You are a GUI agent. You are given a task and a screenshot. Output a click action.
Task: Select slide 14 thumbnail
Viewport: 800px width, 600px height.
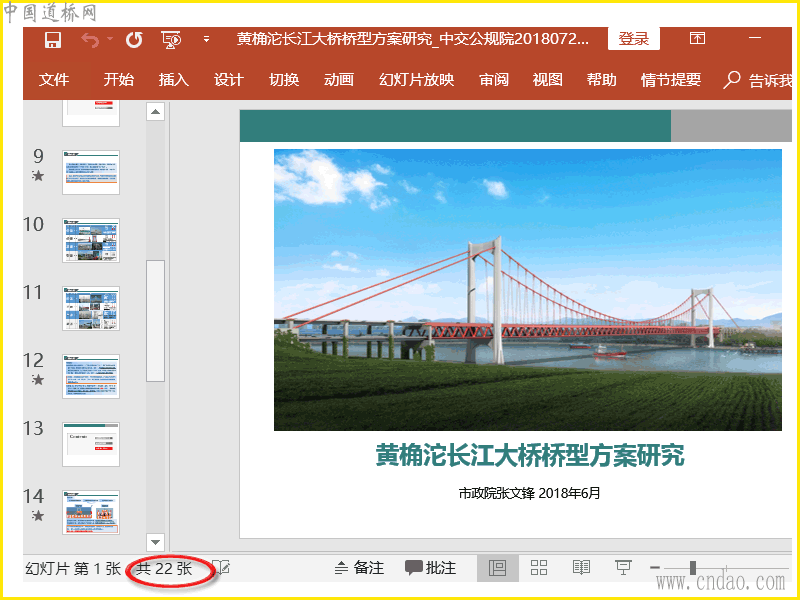pos(91,512)
